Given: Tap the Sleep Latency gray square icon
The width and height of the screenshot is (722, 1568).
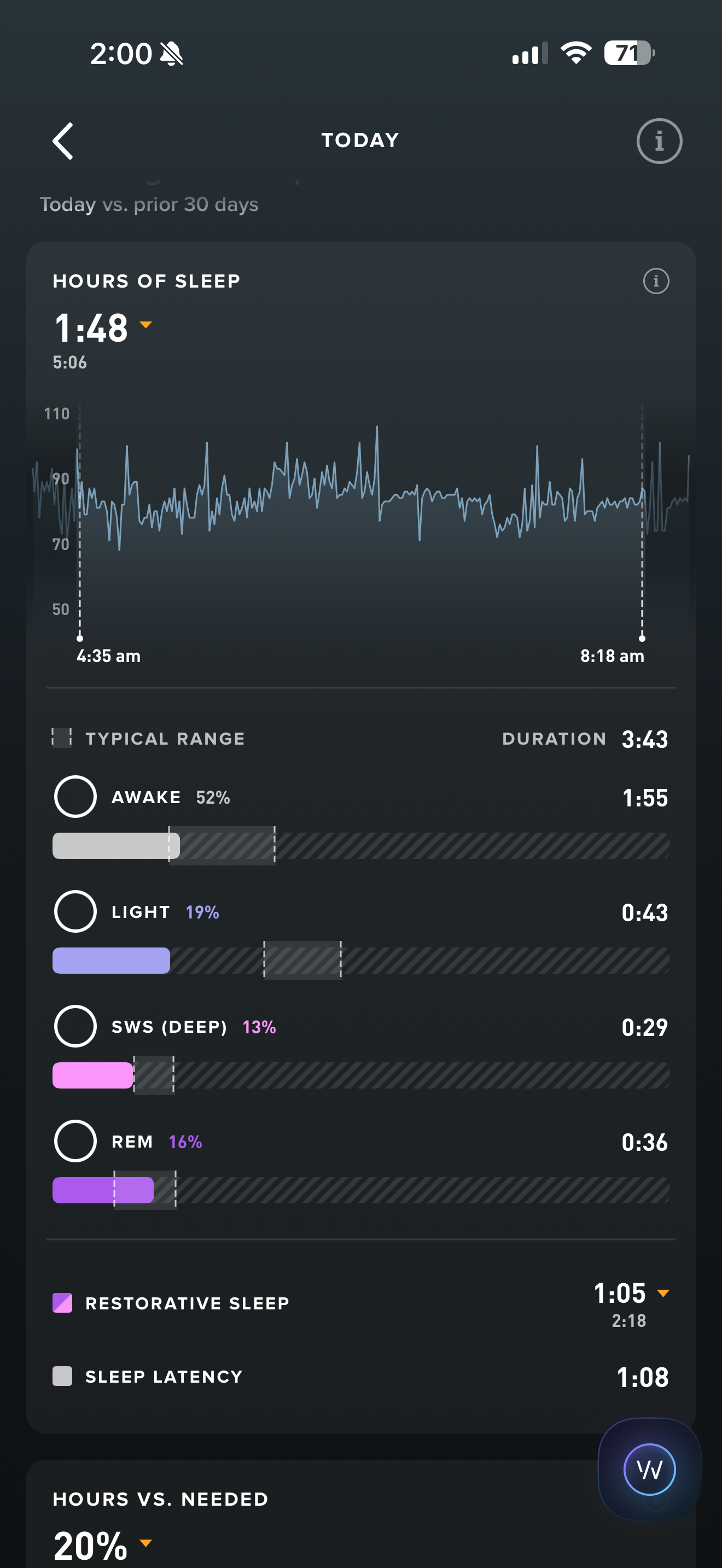Looking at the screenshot, I should 63,1376.
